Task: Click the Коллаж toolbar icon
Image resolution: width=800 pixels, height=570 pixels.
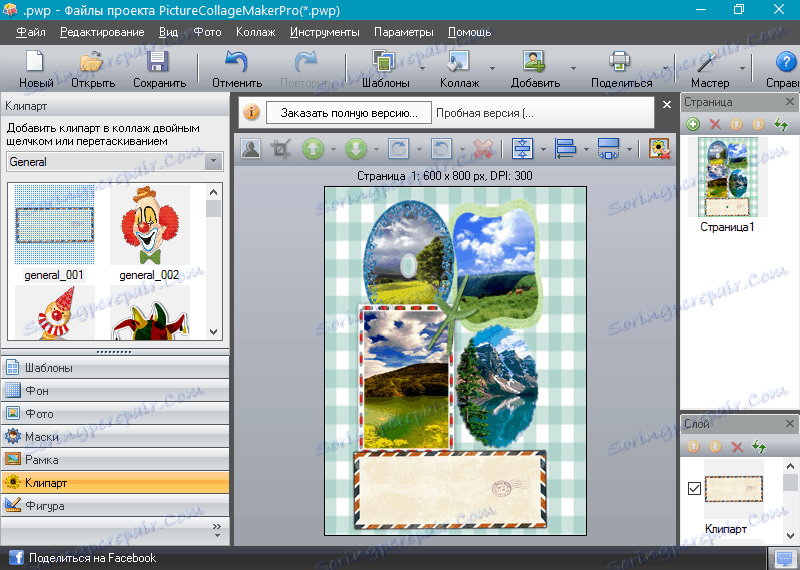Action: pyautogui.click(x=458, y=62)
